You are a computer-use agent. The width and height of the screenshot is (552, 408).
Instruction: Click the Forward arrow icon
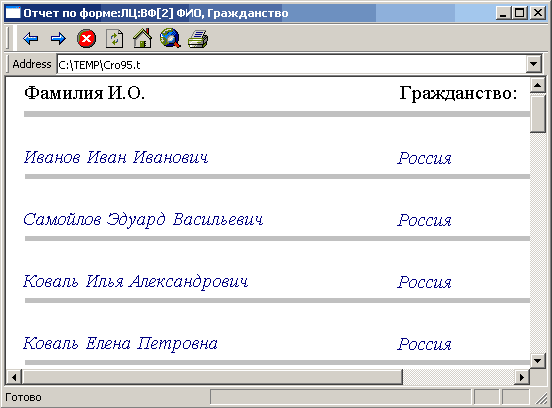58,38
